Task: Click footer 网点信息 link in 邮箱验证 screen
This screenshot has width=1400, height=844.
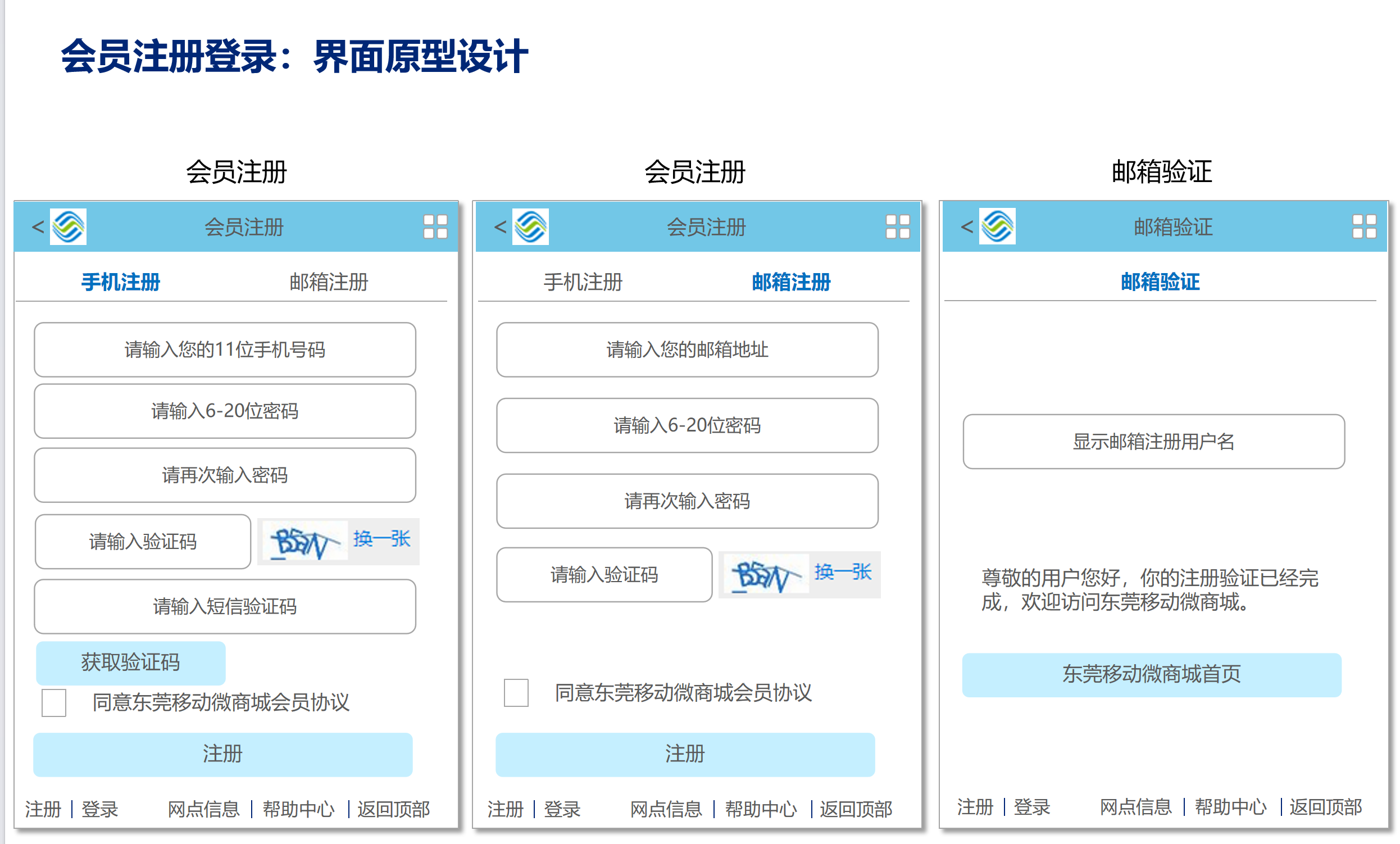Action: [1137, 807]
